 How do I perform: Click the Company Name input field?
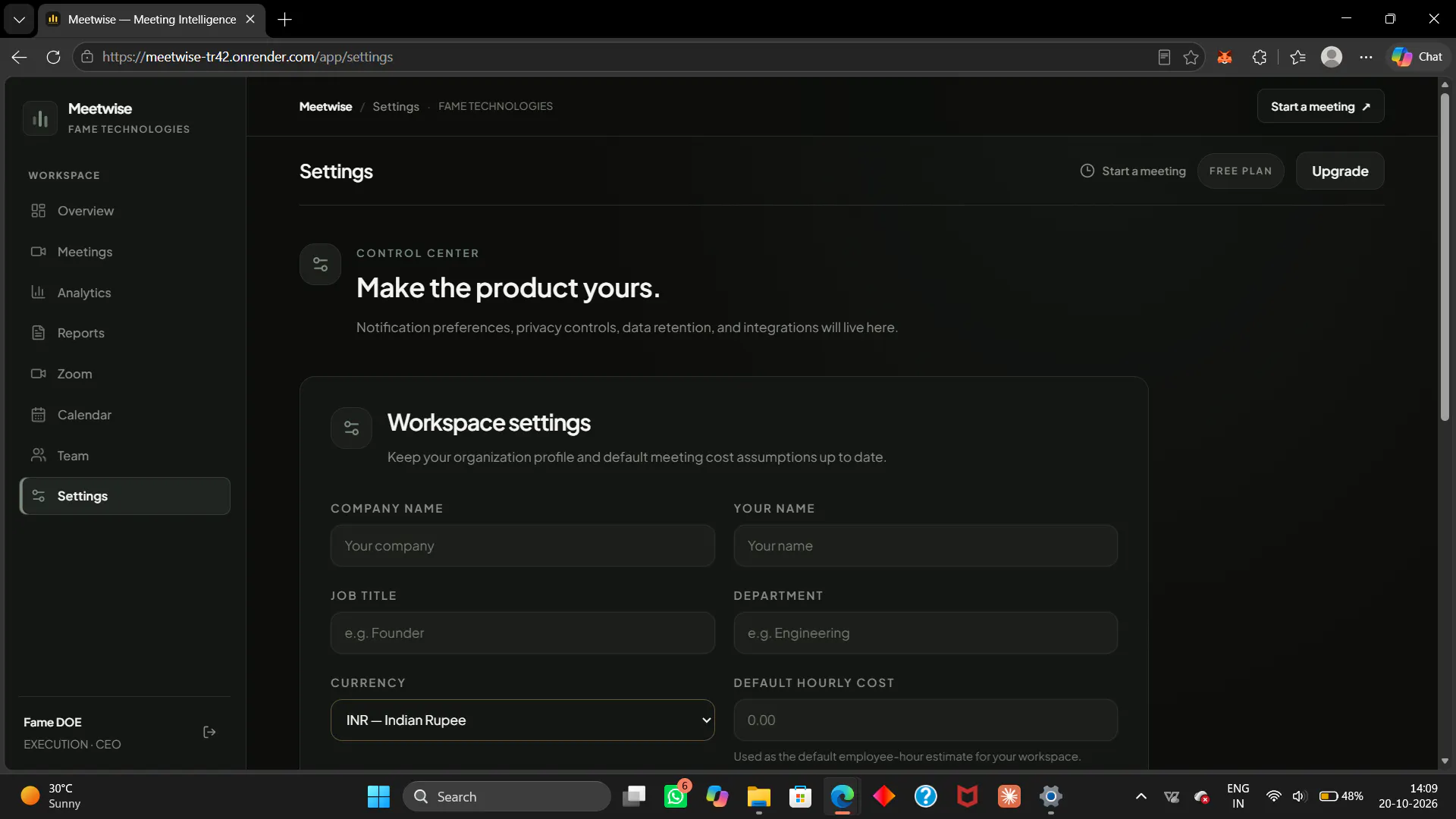(x=522, y=546)
